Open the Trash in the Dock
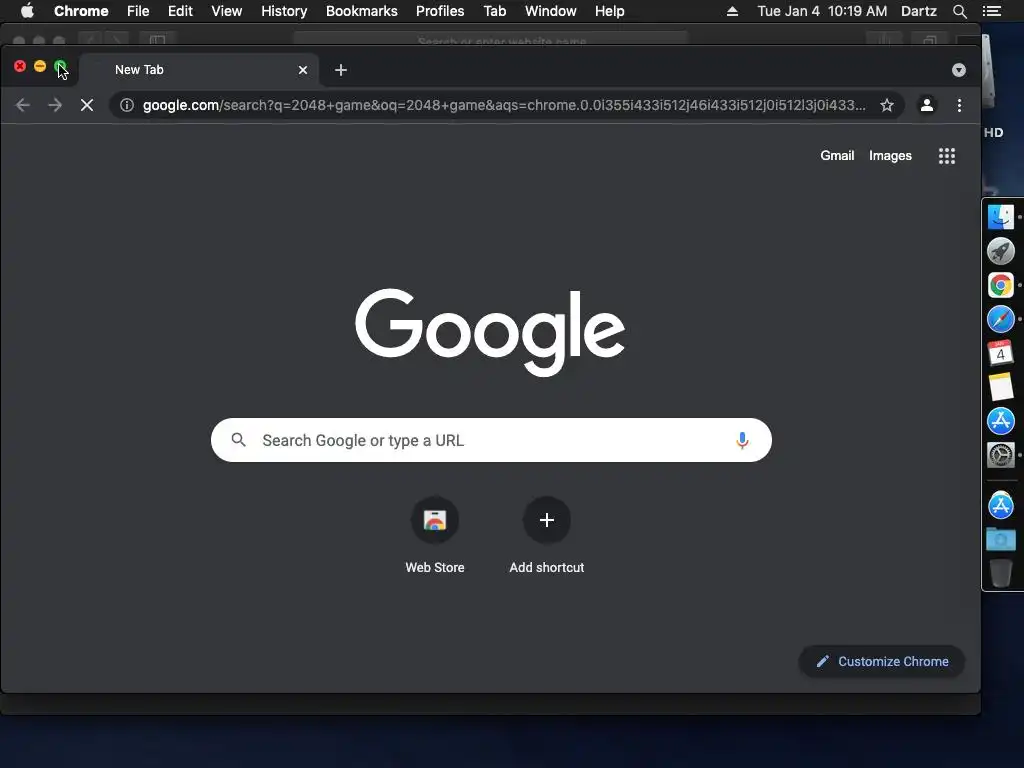Screen dimensions: 1024x768 coord(1000,573)
